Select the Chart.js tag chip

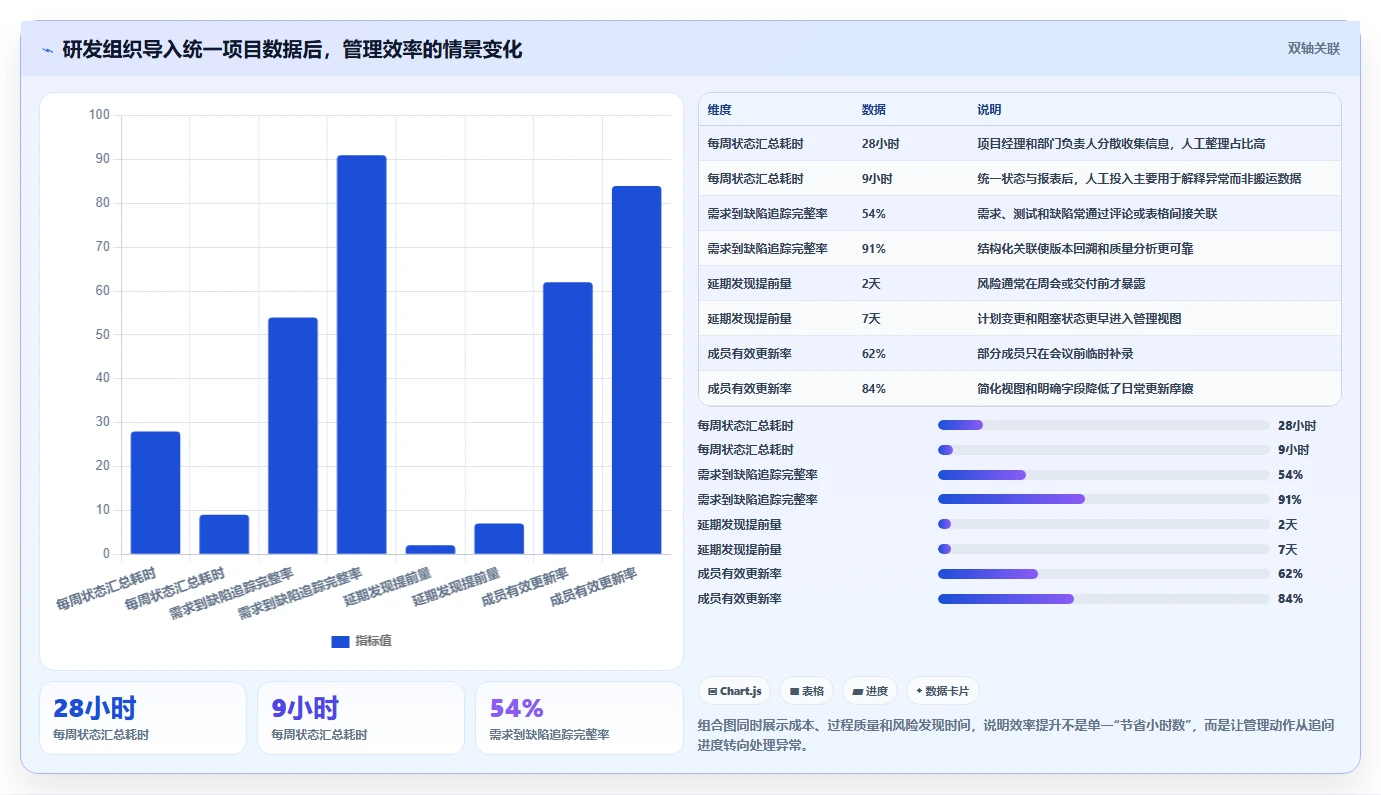click(735, 691)
